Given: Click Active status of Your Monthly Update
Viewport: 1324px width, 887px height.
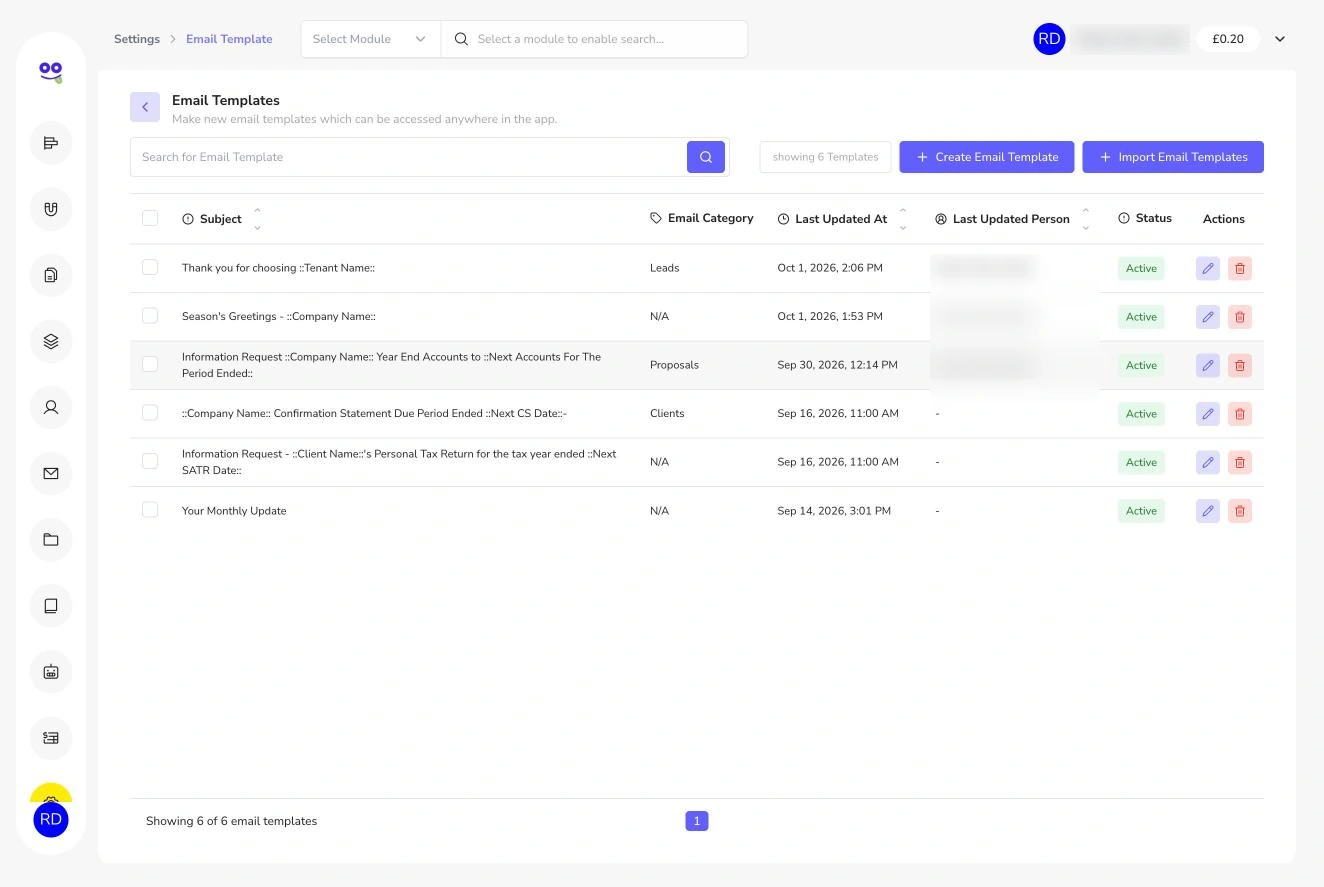Looking at the screenshot, I should pos(1141,511).
